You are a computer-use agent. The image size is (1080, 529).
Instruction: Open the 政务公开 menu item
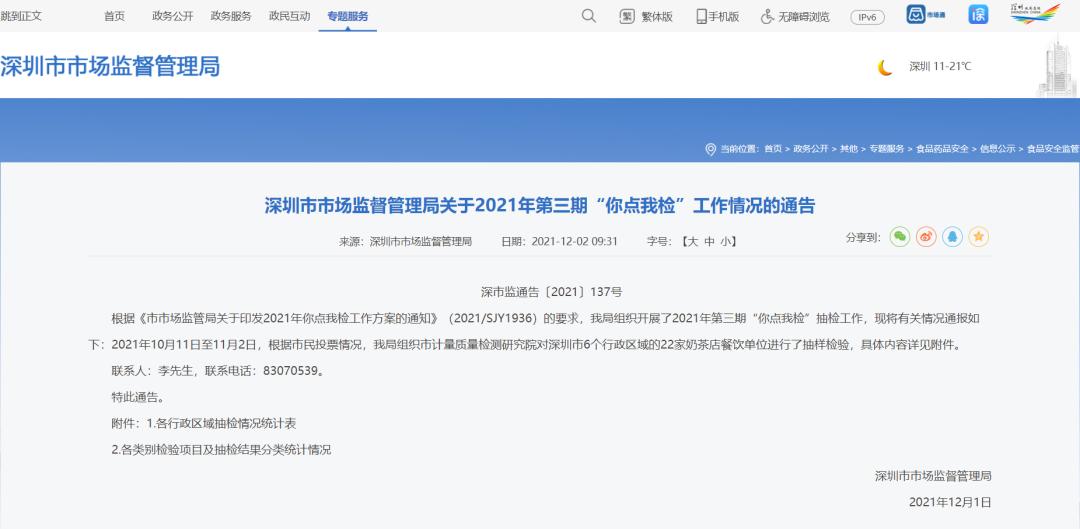click(x=173, y=16)
